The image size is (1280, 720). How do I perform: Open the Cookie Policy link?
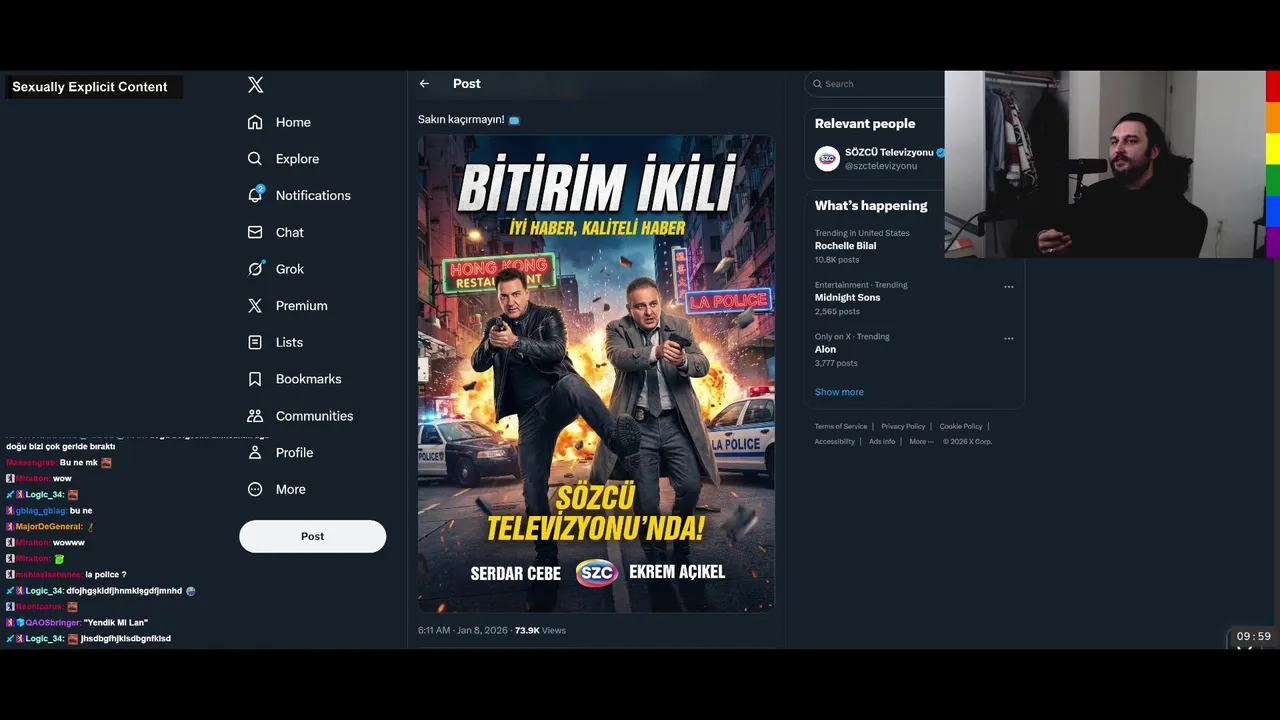pos(961,427)
